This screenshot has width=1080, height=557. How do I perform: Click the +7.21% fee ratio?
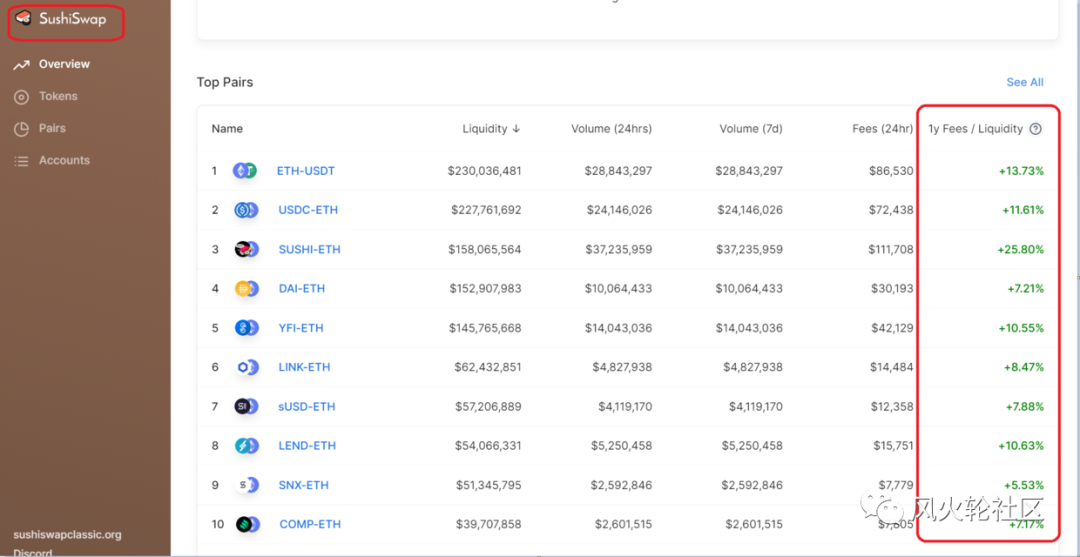coord(1024,288)
